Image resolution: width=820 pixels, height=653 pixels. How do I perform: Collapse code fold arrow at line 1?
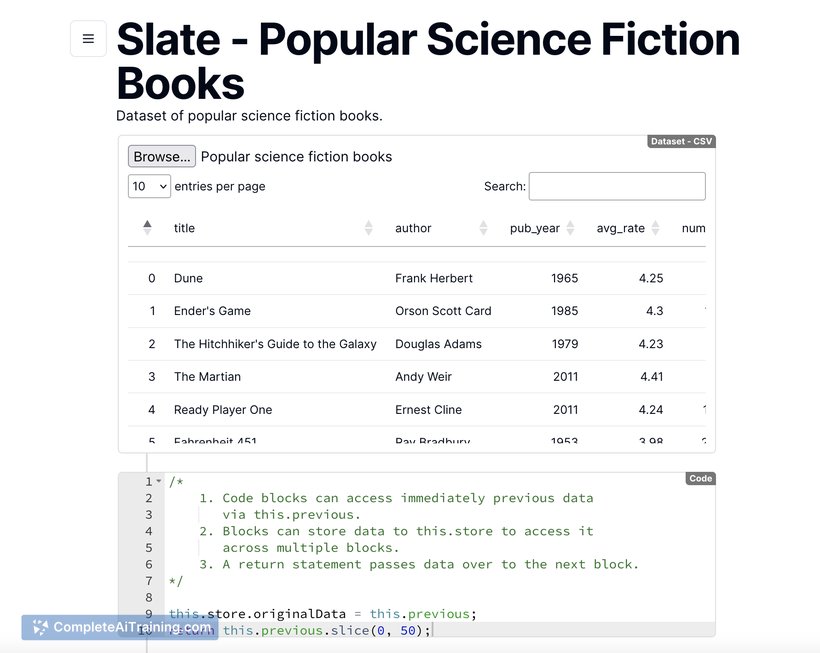[158, 481]
